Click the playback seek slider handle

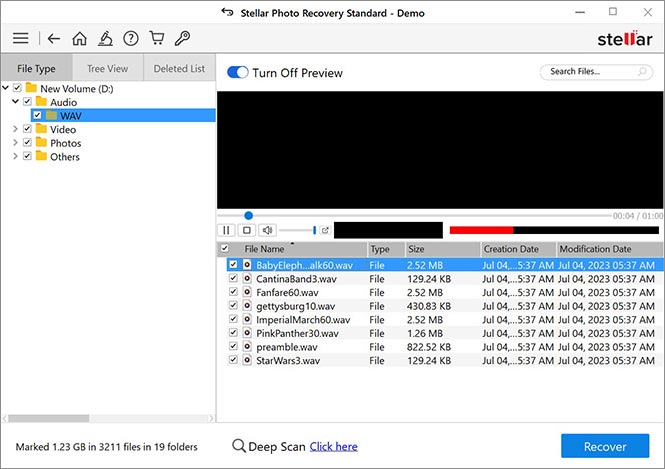coord(249,215)
